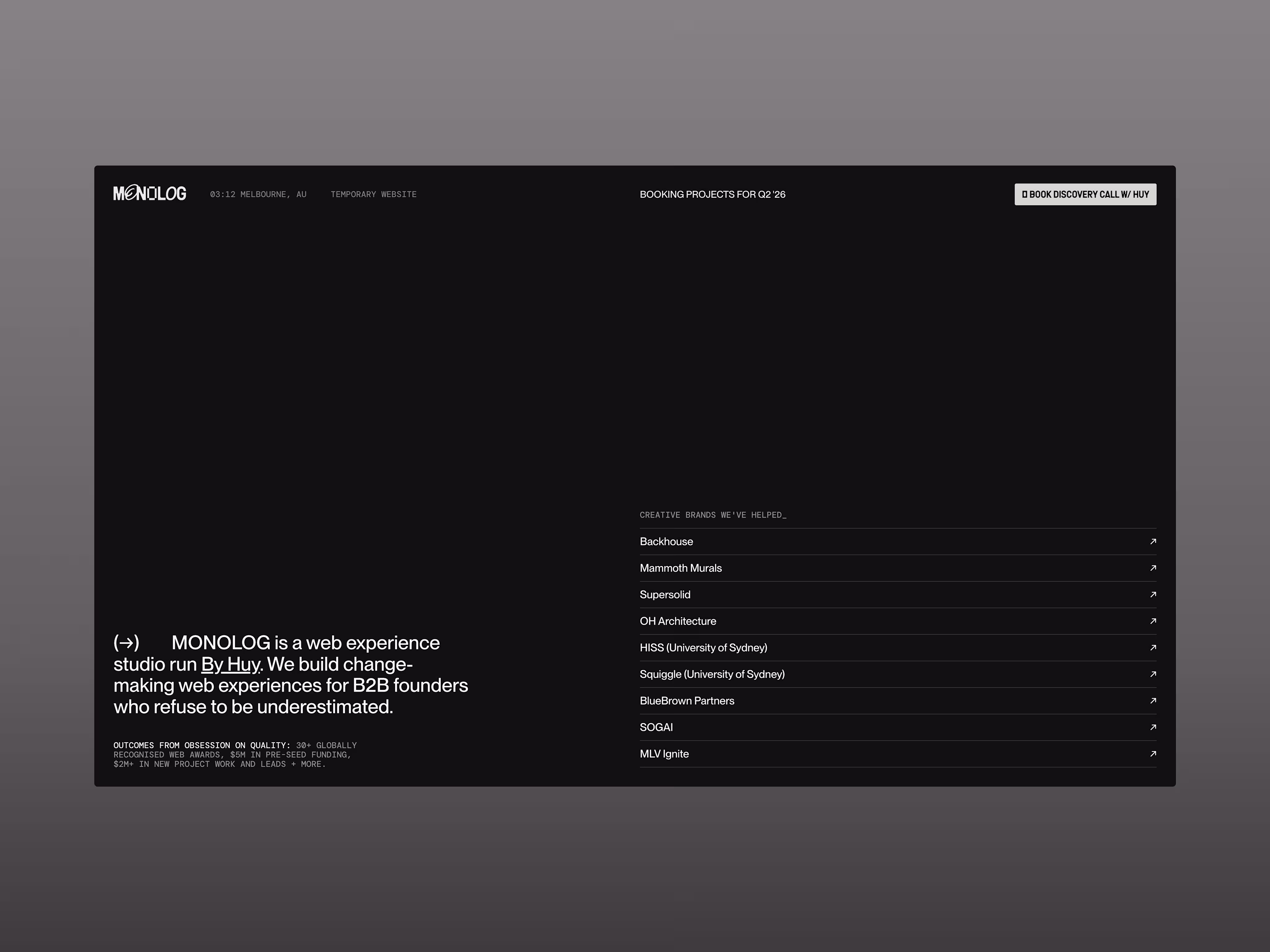
Task: Click the parenthesized arrow before intro text
Action: point(126,643)
